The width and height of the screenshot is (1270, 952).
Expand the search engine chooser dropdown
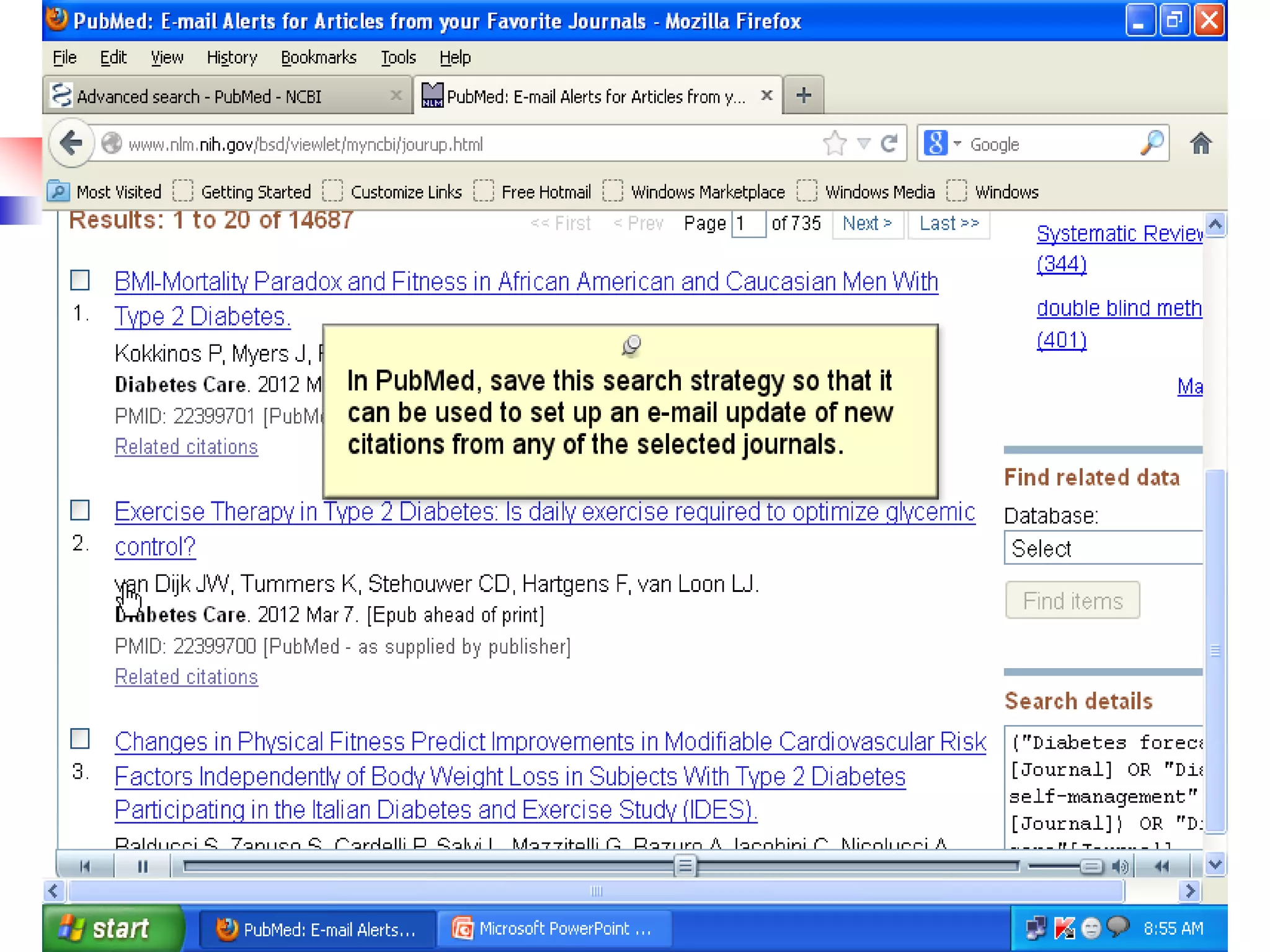pos(957,144)
